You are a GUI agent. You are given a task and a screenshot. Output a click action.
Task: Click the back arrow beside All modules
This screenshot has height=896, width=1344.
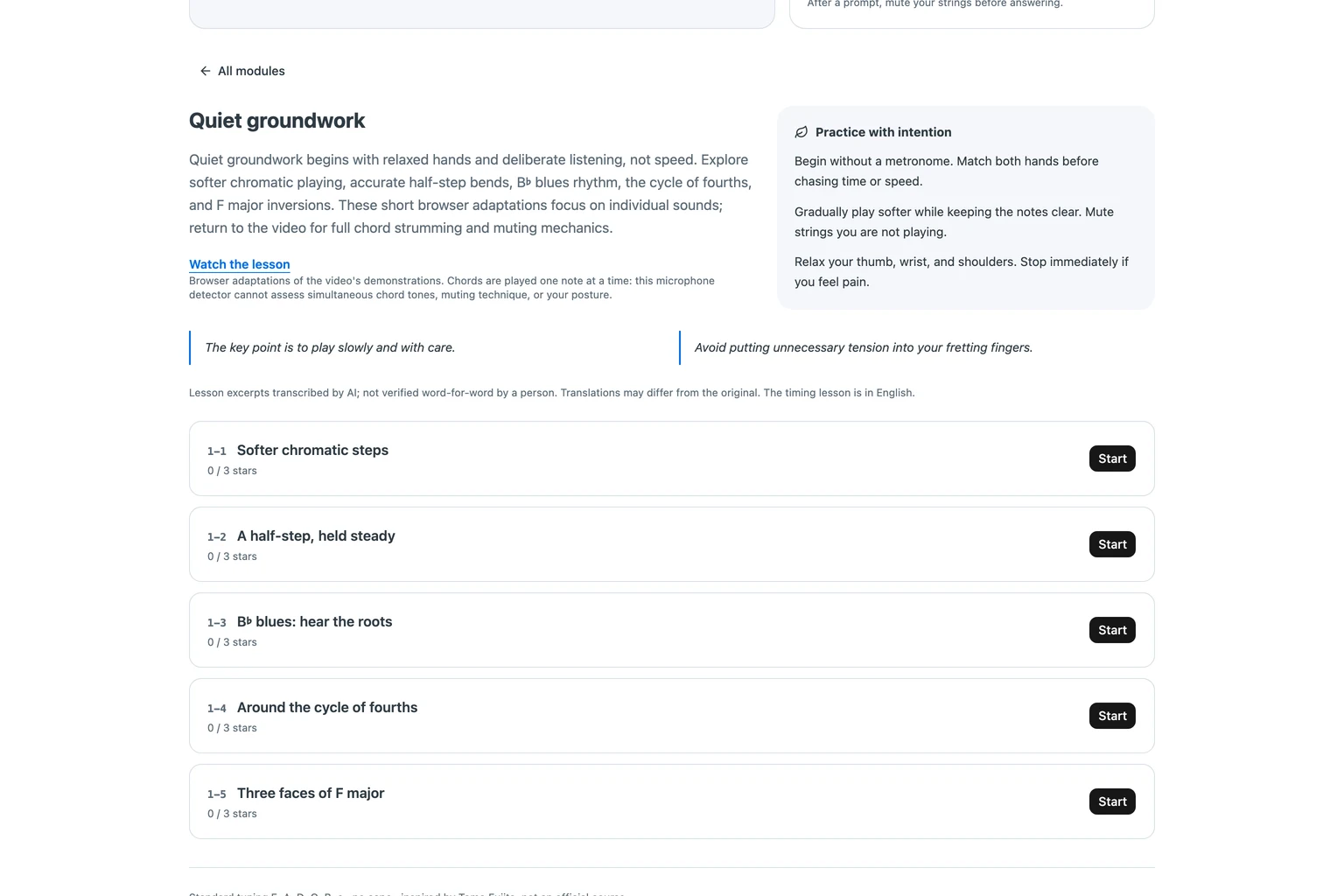pos(205,71)
